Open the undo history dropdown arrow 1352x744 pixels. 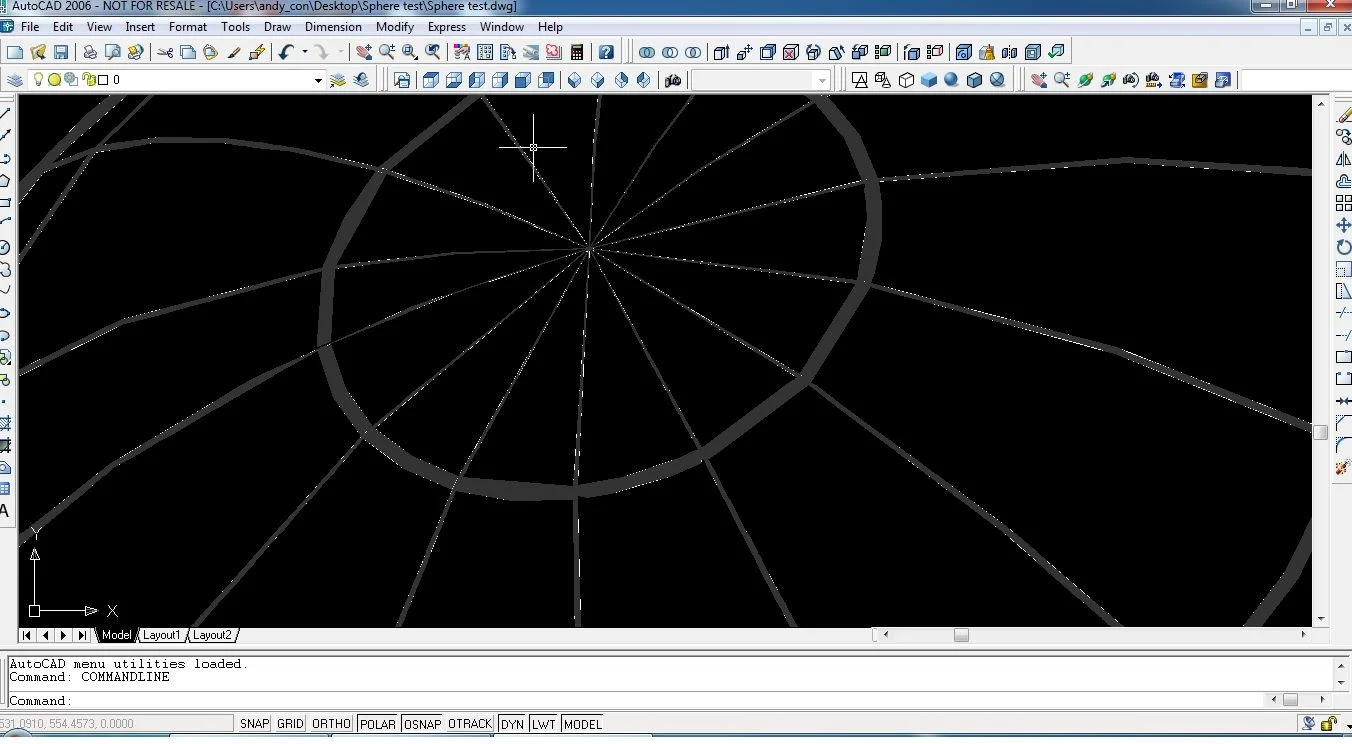(x=303, y=52)
